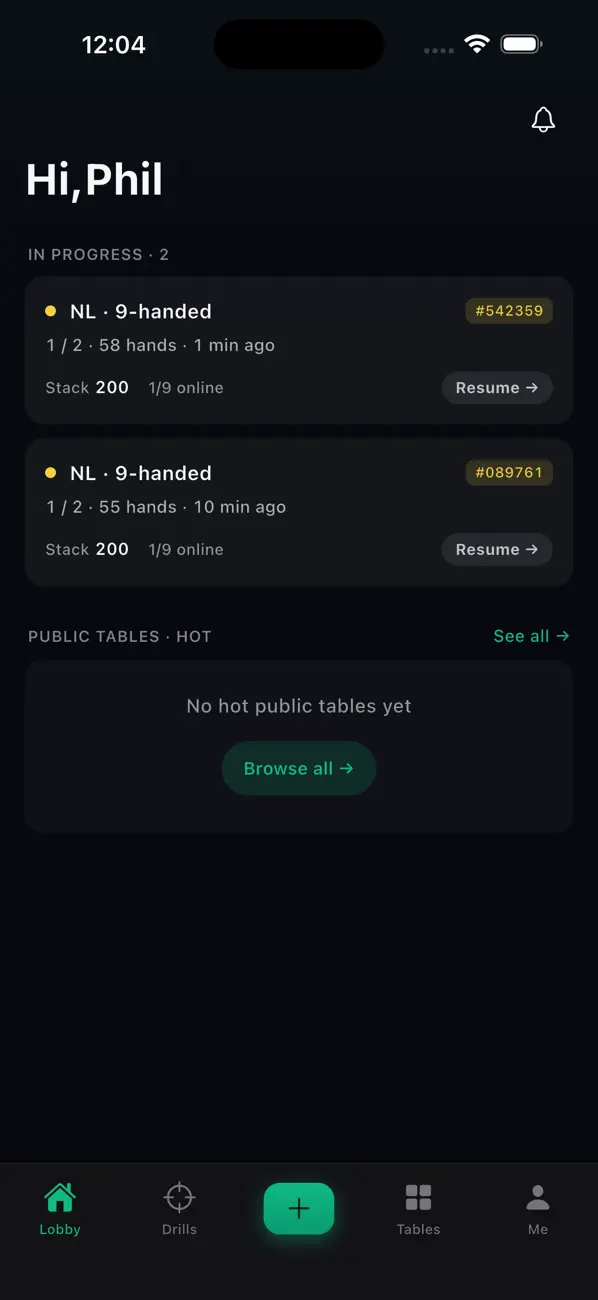The height and width of the screenshot is (1300, 598).
Task: Open notifications bell icon
Action: [x=543, y=120]
